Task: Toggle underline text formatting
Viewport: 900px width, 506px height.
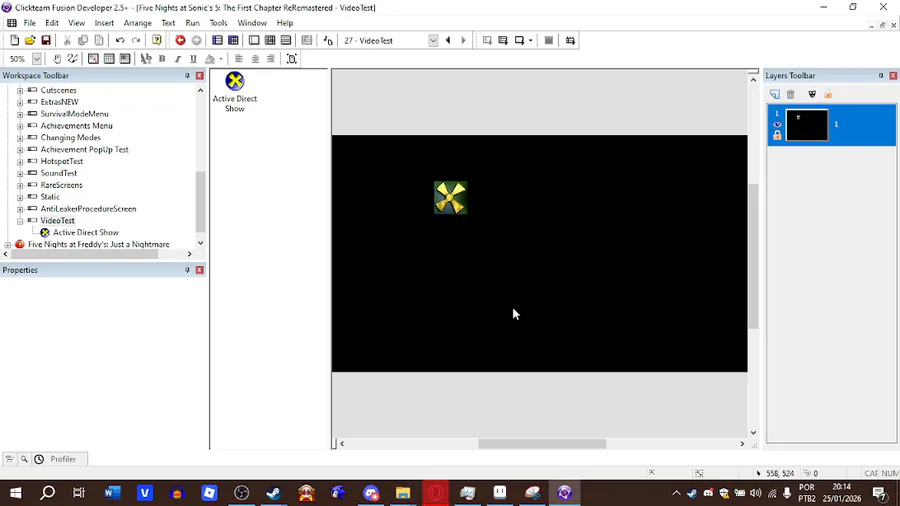Action: 193,59
